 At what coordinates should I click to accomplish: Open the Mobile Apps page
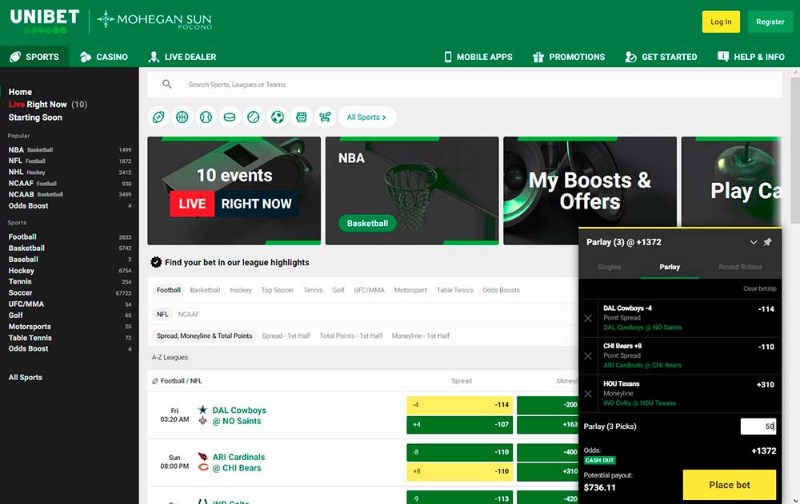[478, 57]
